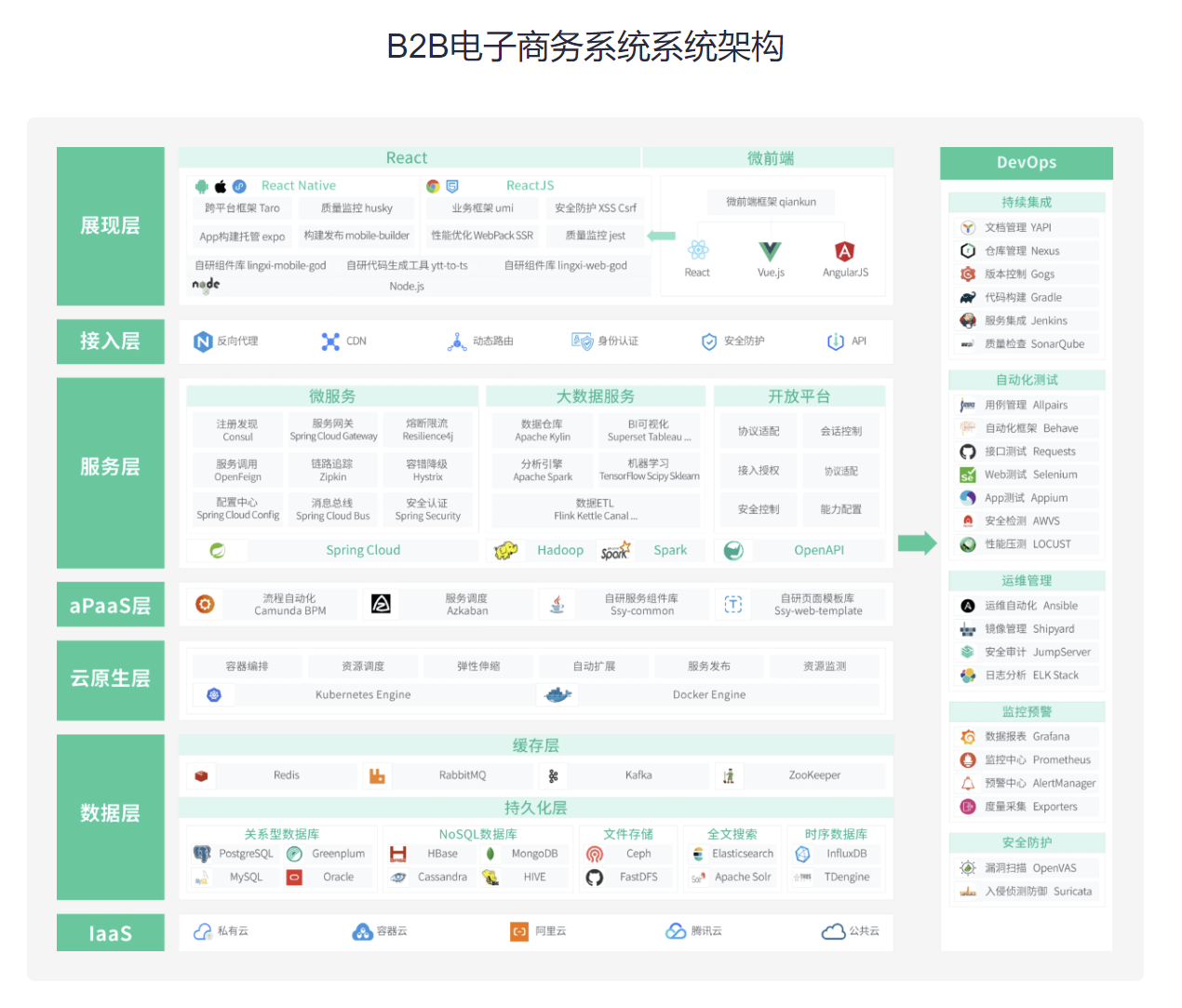Click the 'Apache Kylin' data warehouse box
The image size is (1182, 1008).
coord(543,430)
